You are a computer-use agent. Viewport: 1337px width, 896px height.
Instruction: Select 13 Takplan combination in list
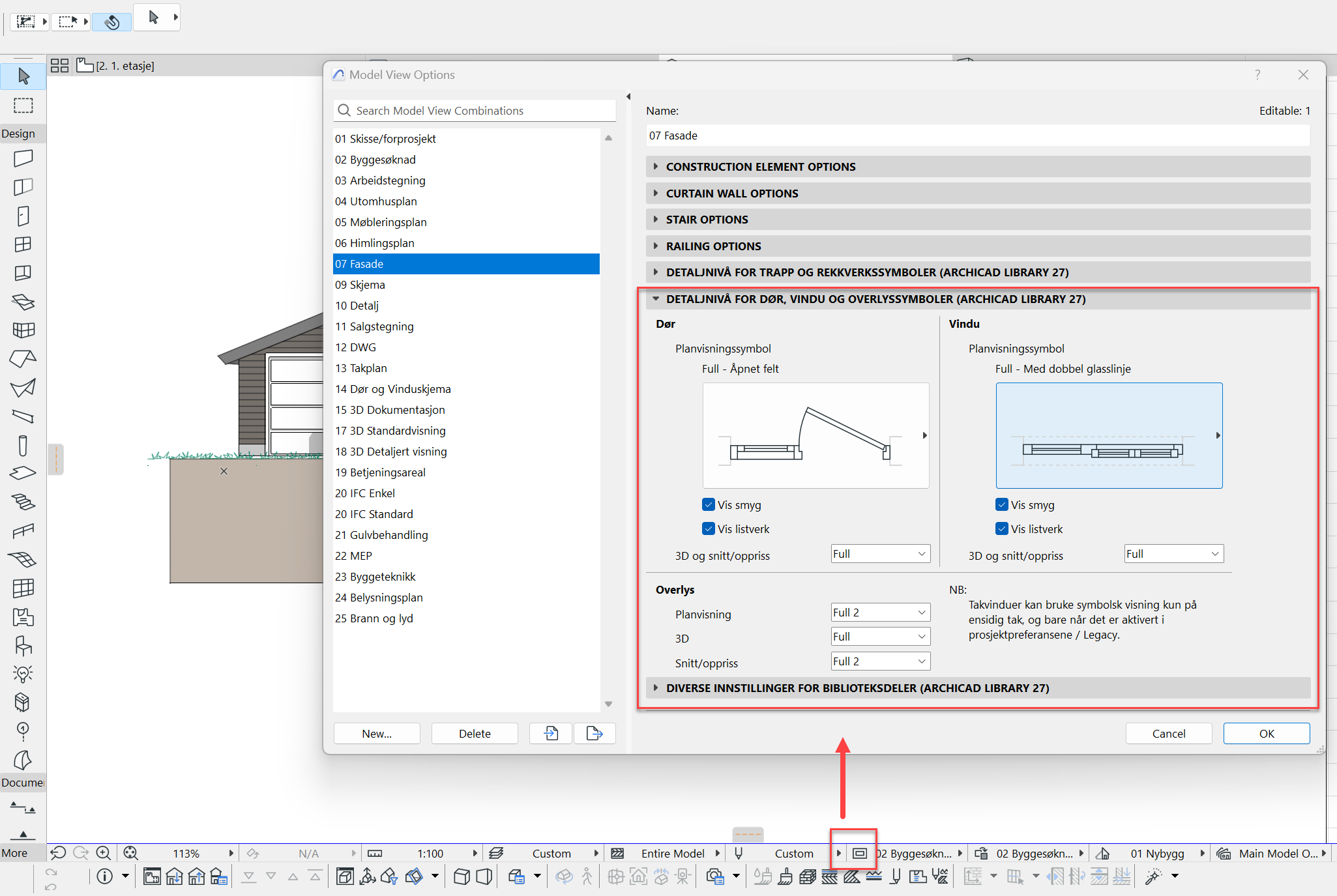361,368
